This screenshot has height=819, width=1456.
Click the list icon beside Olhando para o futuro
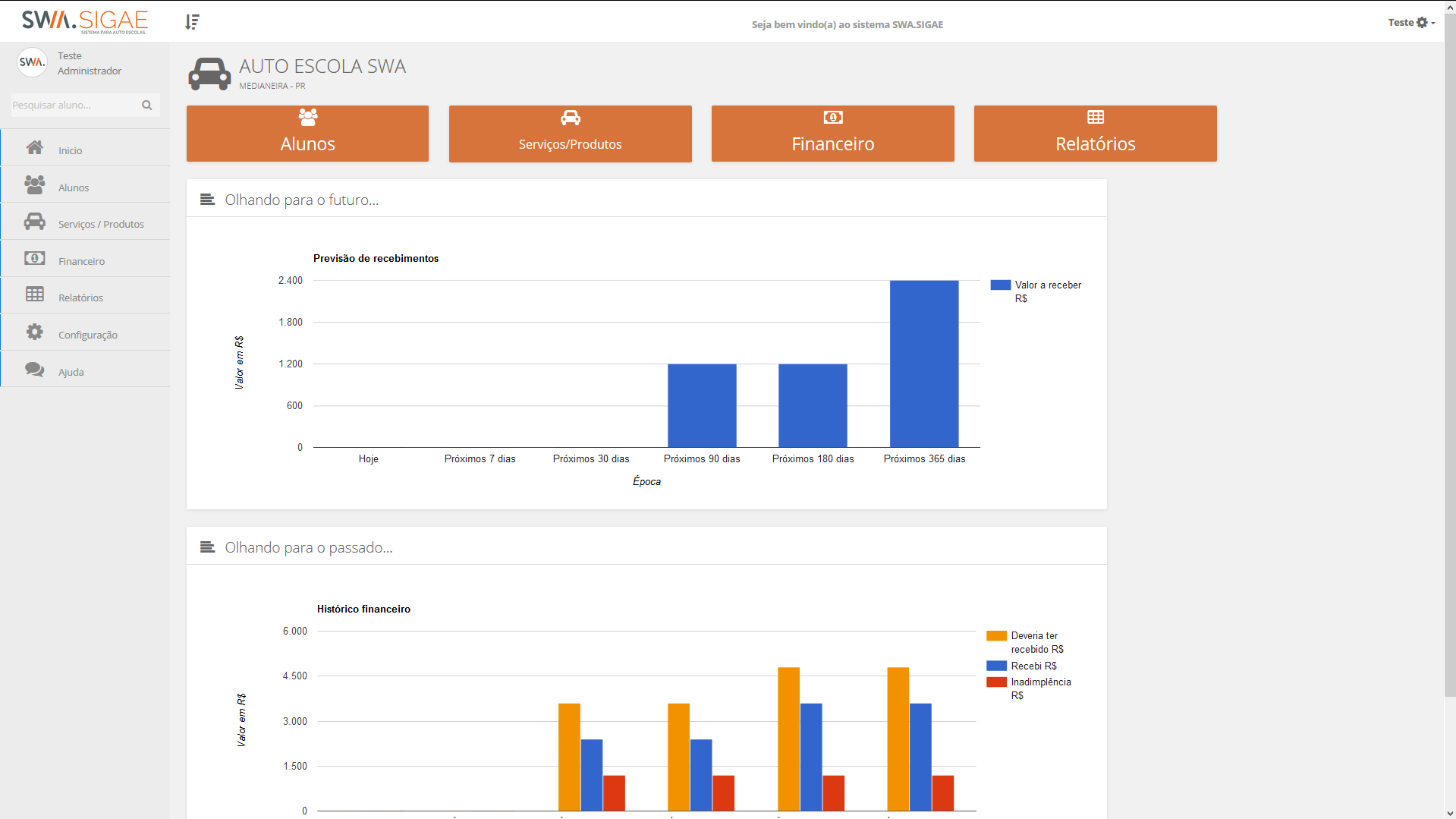[x=207, y=200]
